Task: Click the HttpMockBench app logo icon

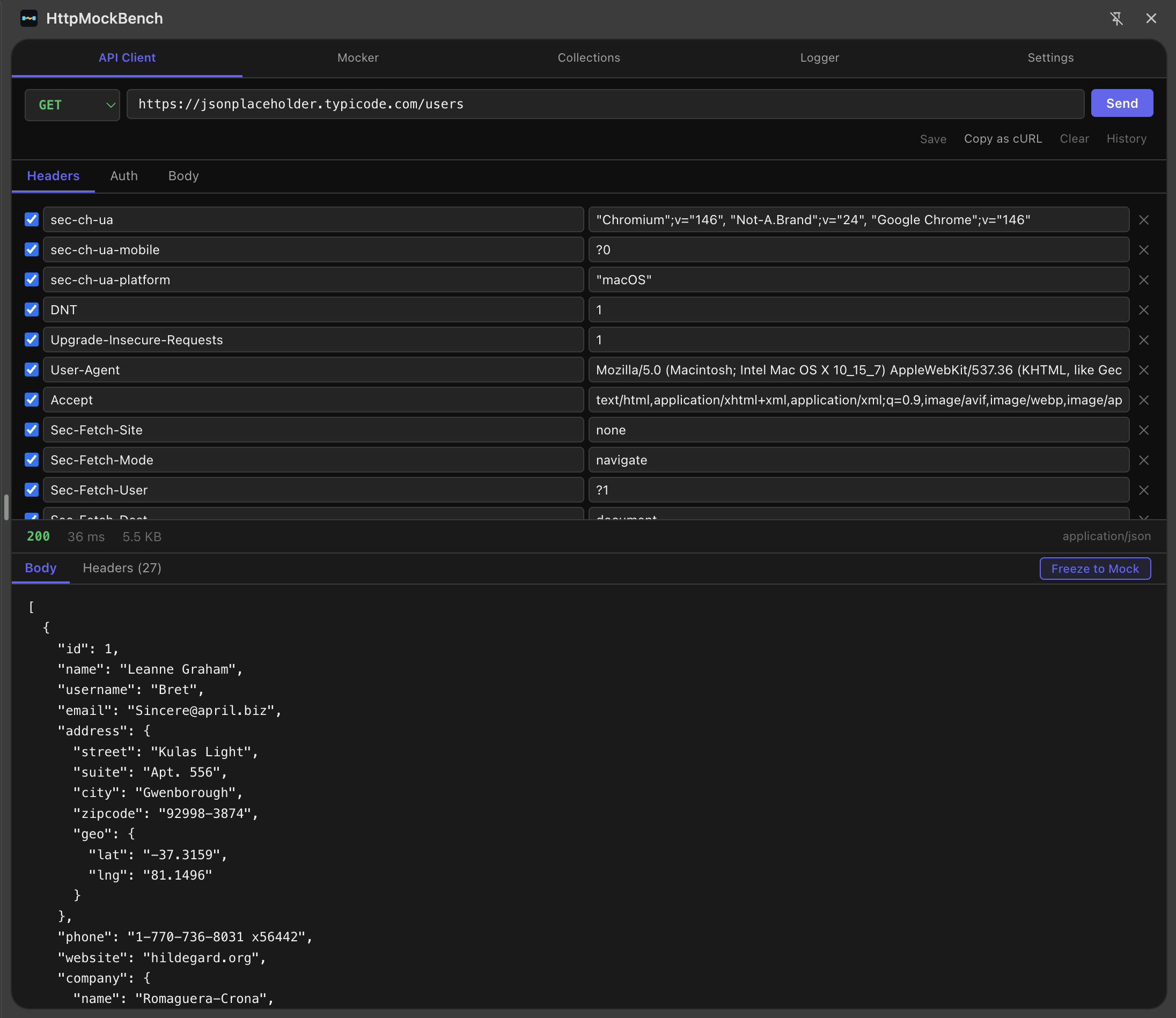Action: 29,18
